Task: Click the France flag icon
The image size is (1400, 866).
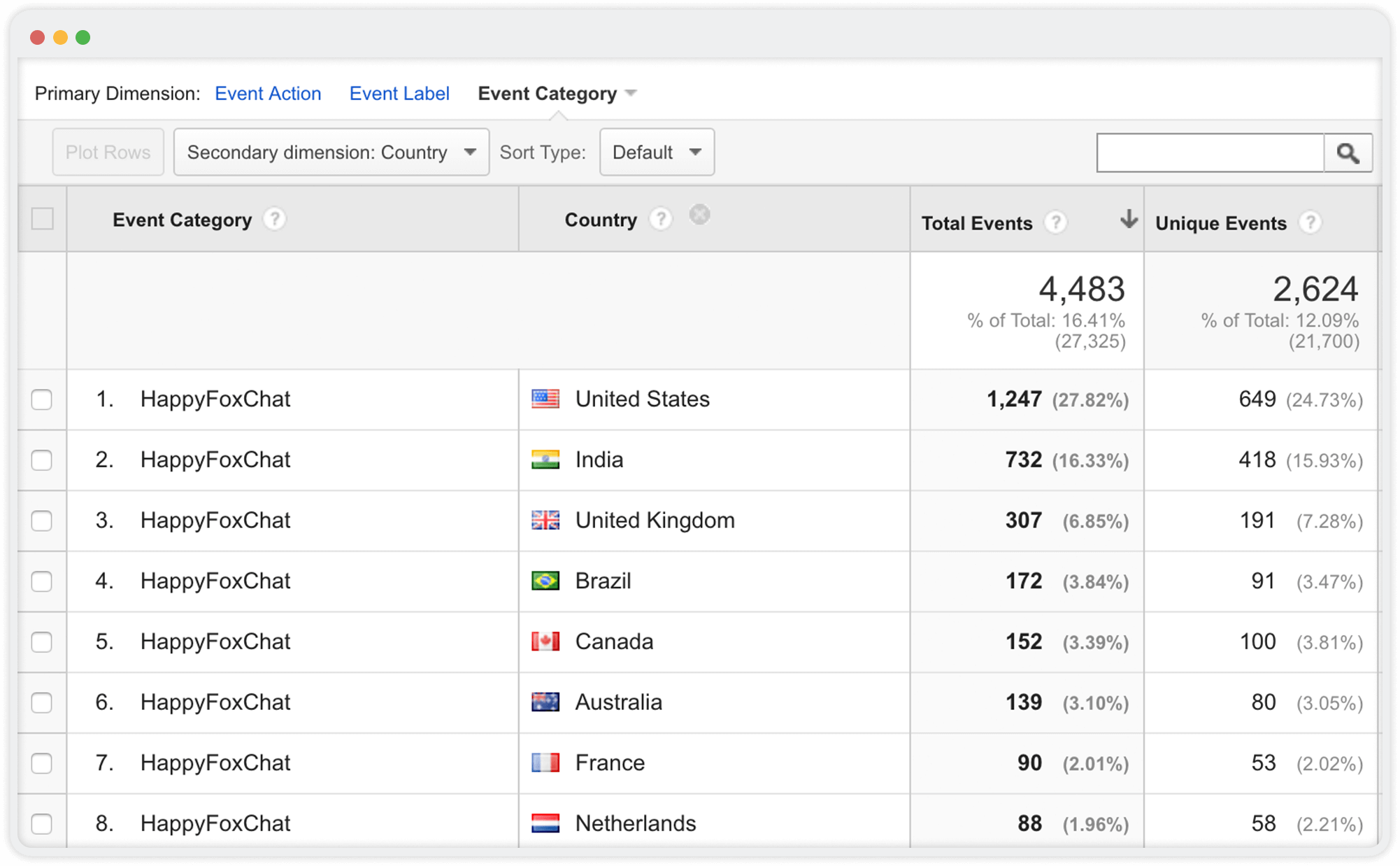Action: coord(545,762)
